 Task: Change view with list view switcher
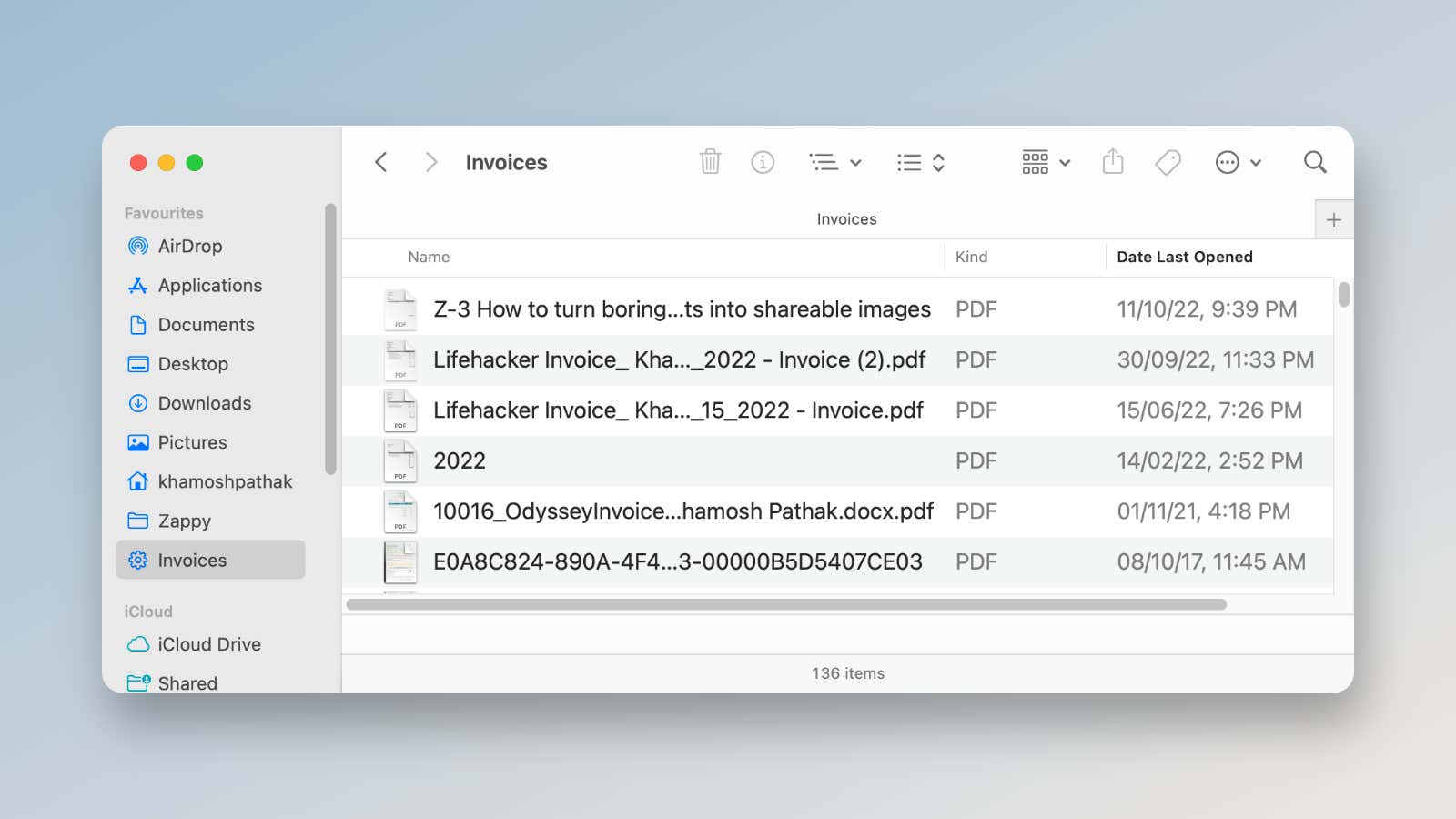(x=921, y=162)
